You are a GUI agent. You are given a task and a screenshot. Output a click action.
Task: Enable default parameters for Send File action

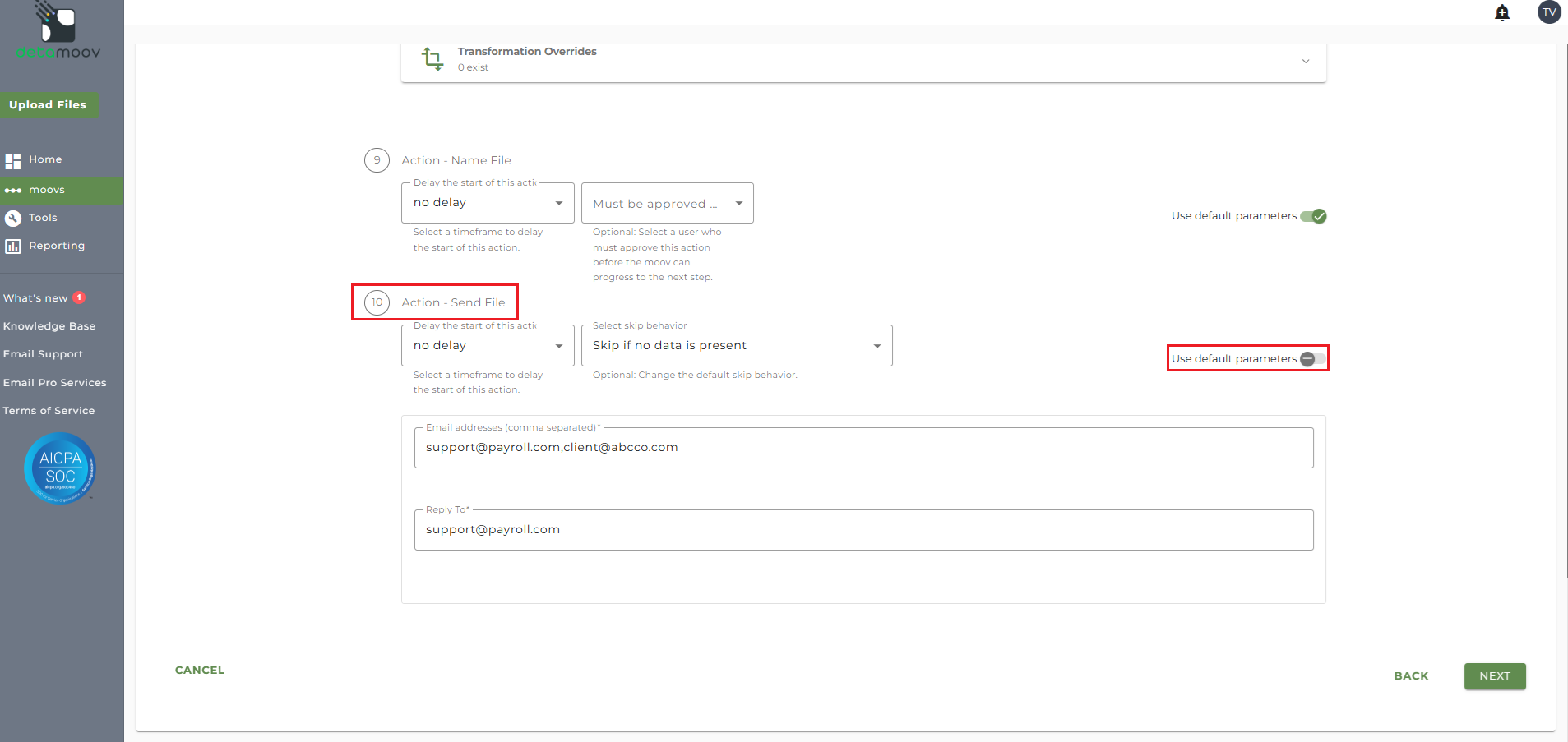(1312, 359)
